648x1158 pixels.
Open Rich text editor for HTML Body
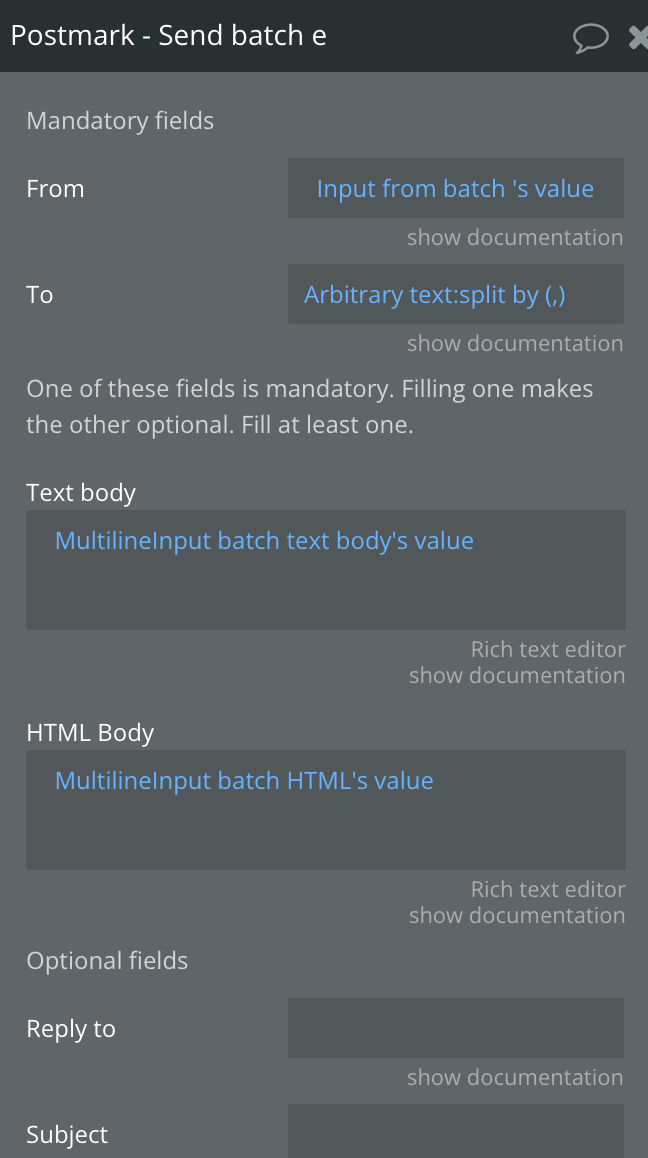pyautogui.click(x=548, y=889)
